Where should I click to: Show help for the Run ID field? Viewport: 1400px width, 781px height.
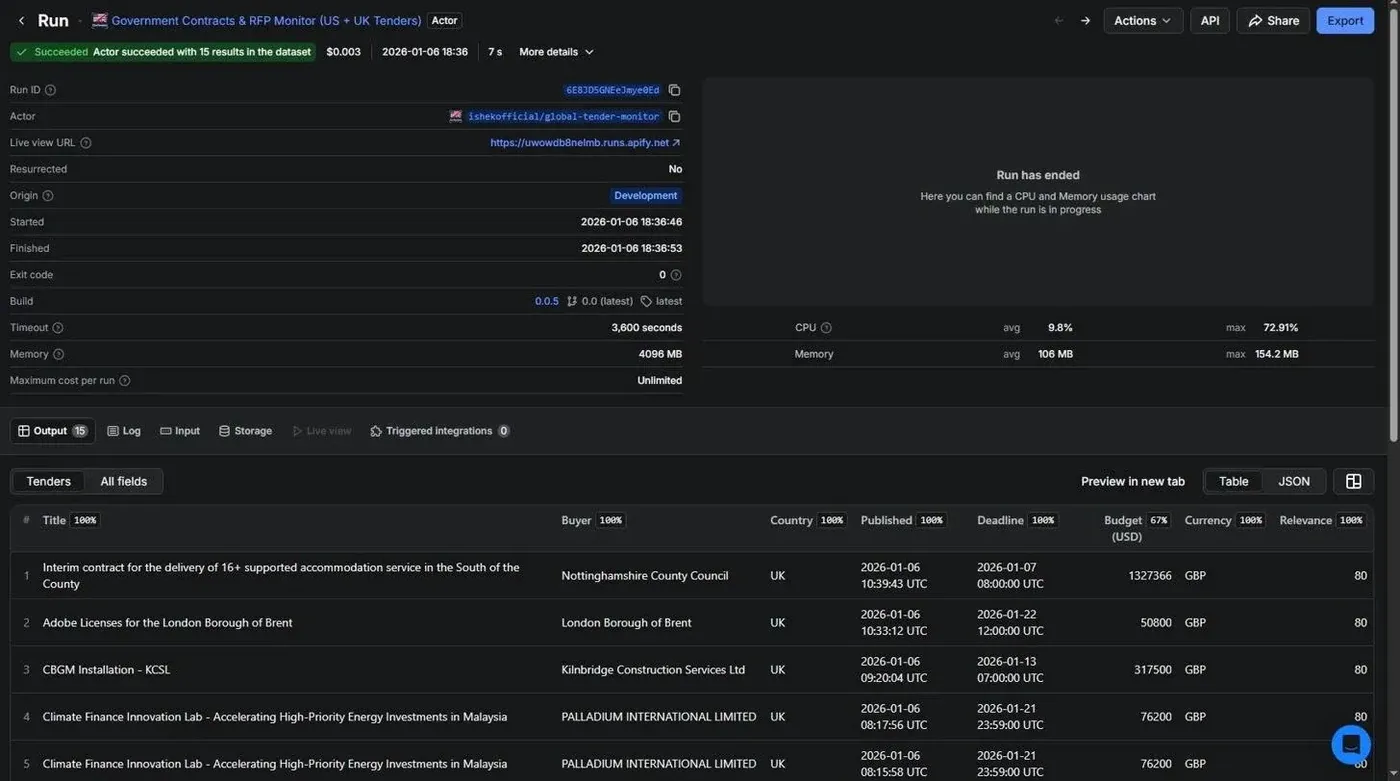tap(50, 90)
